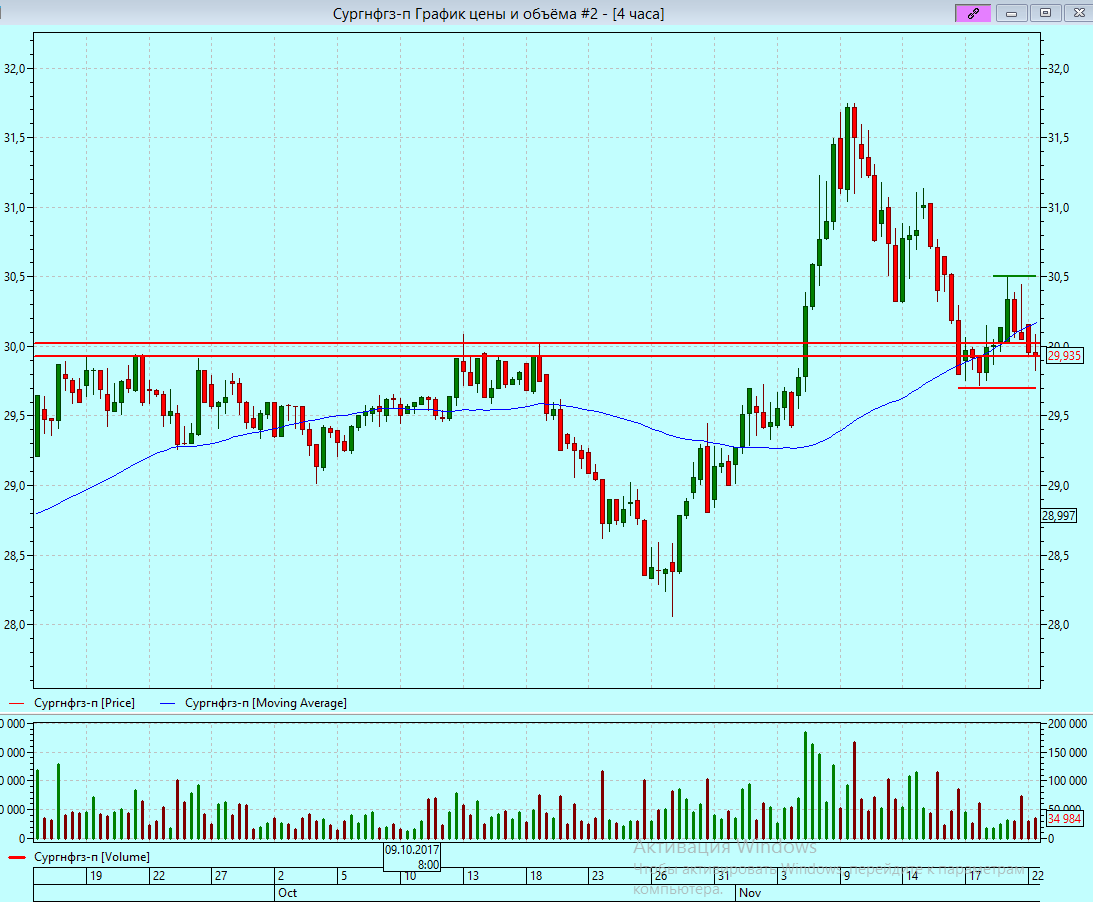Image resolution: width=1093 pixels, height=902 pixels.
Task: Click the boxed value label 28,997
Action: pos(1059,516)
